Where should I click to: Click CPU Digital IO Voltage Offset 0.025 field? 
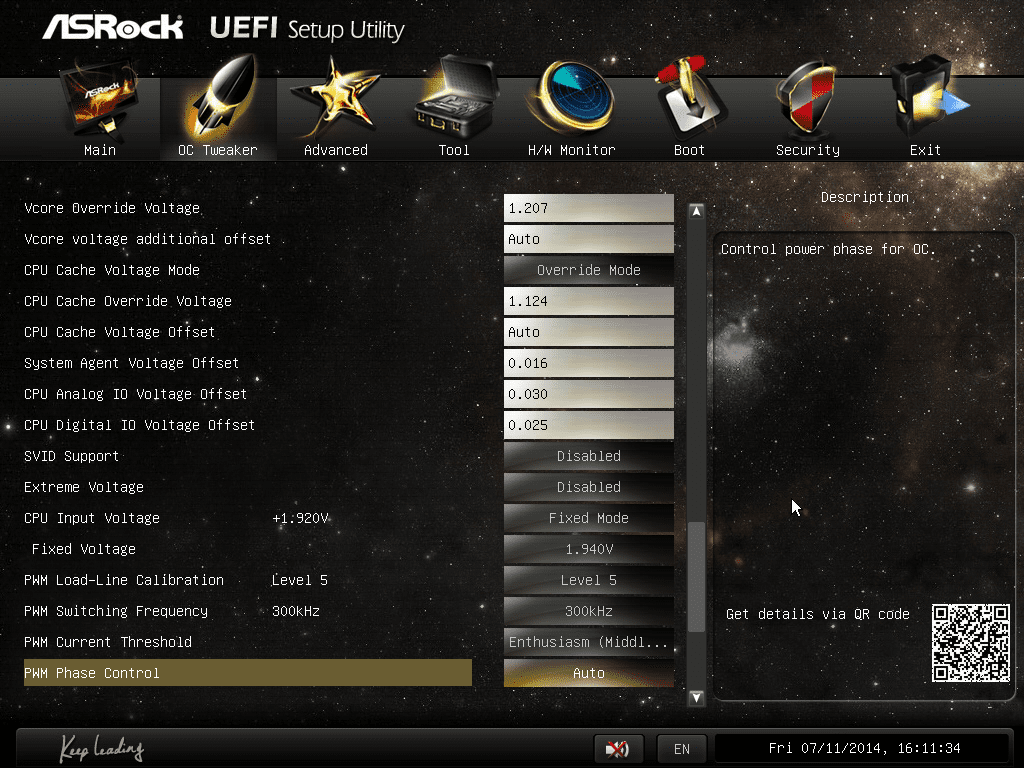[x=588, y=425]
